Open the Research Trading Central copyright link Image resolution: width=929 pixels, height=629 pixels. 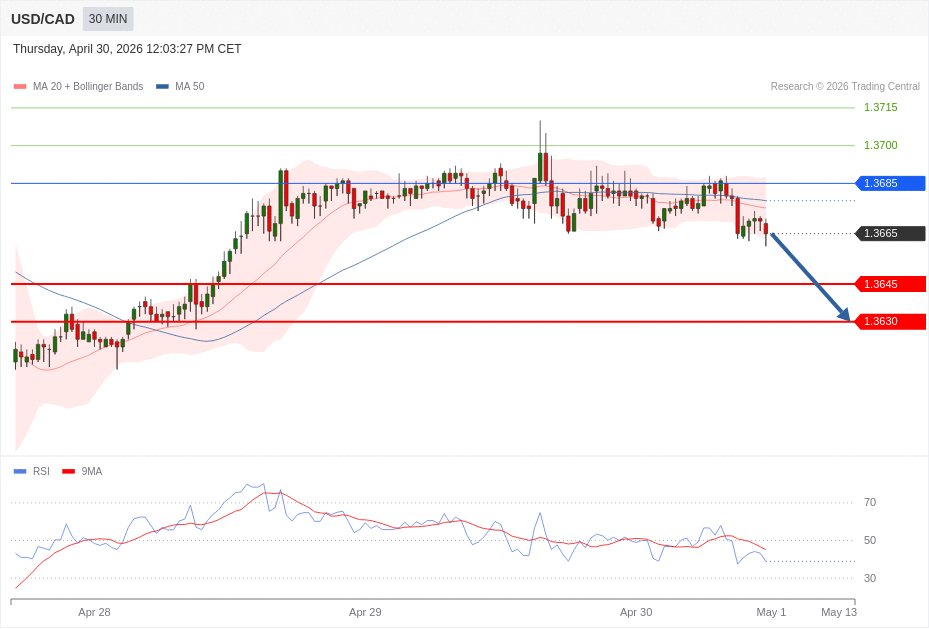click(x=844, y=87)
